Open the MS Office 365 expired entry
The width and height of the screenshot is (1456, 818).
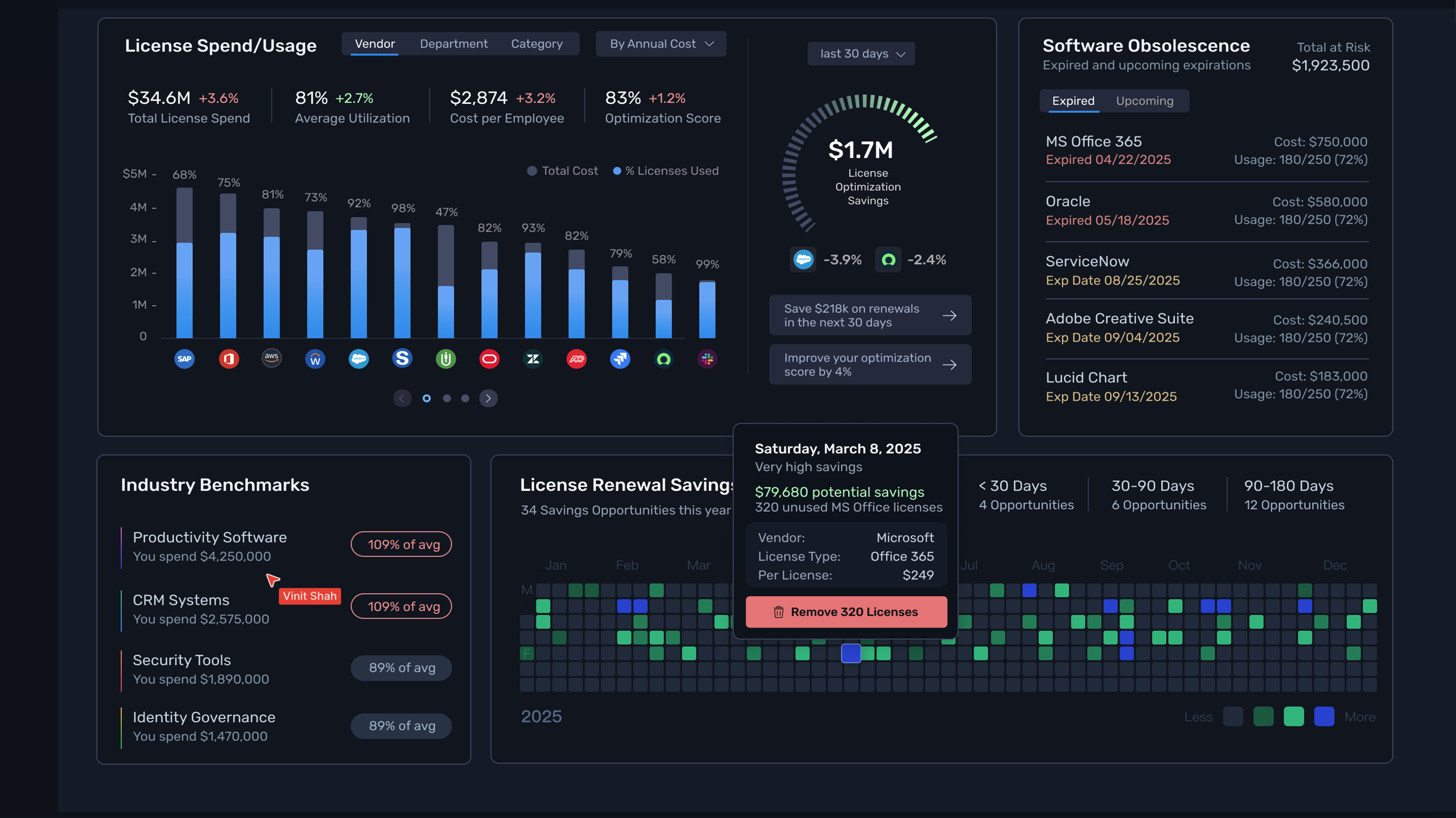1206,151
